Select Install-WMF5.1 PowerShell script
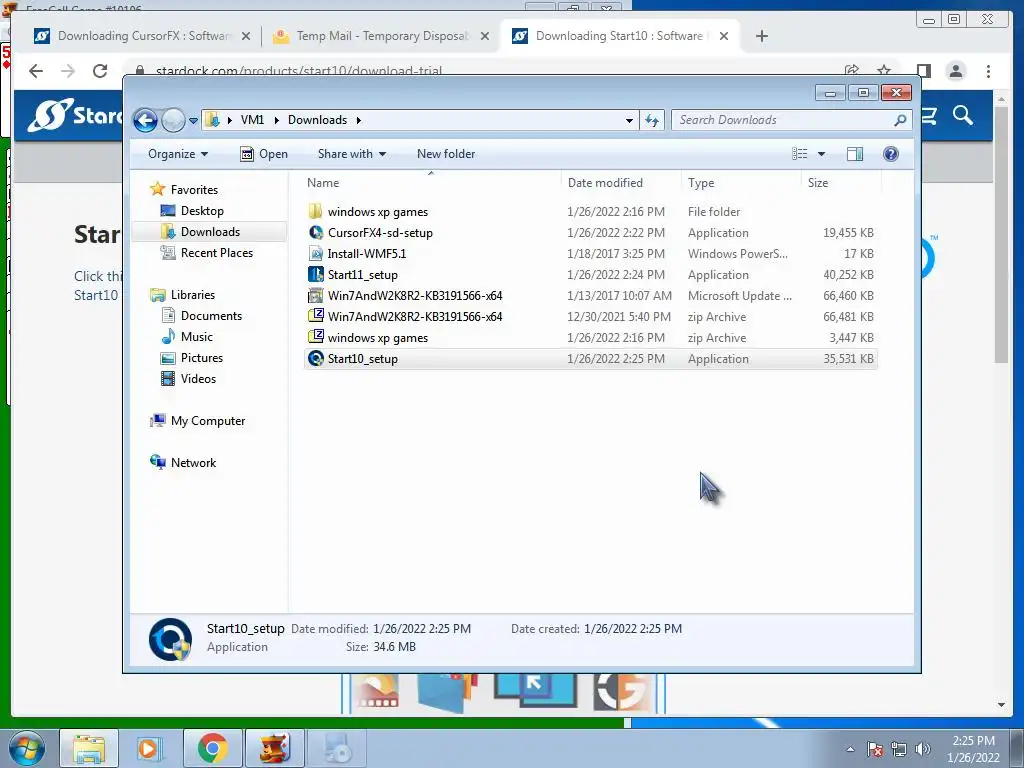 (x=590, y=254)
